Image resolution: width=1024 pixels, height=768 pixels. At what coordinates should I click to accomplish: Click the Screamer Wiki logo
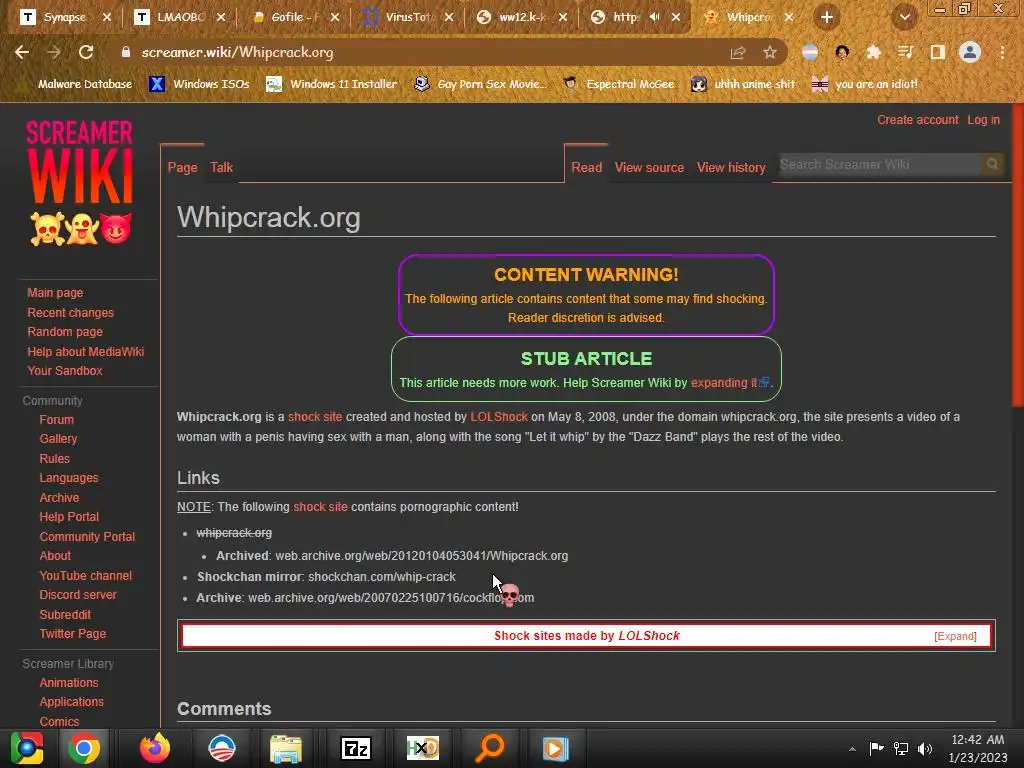(80, 182)
